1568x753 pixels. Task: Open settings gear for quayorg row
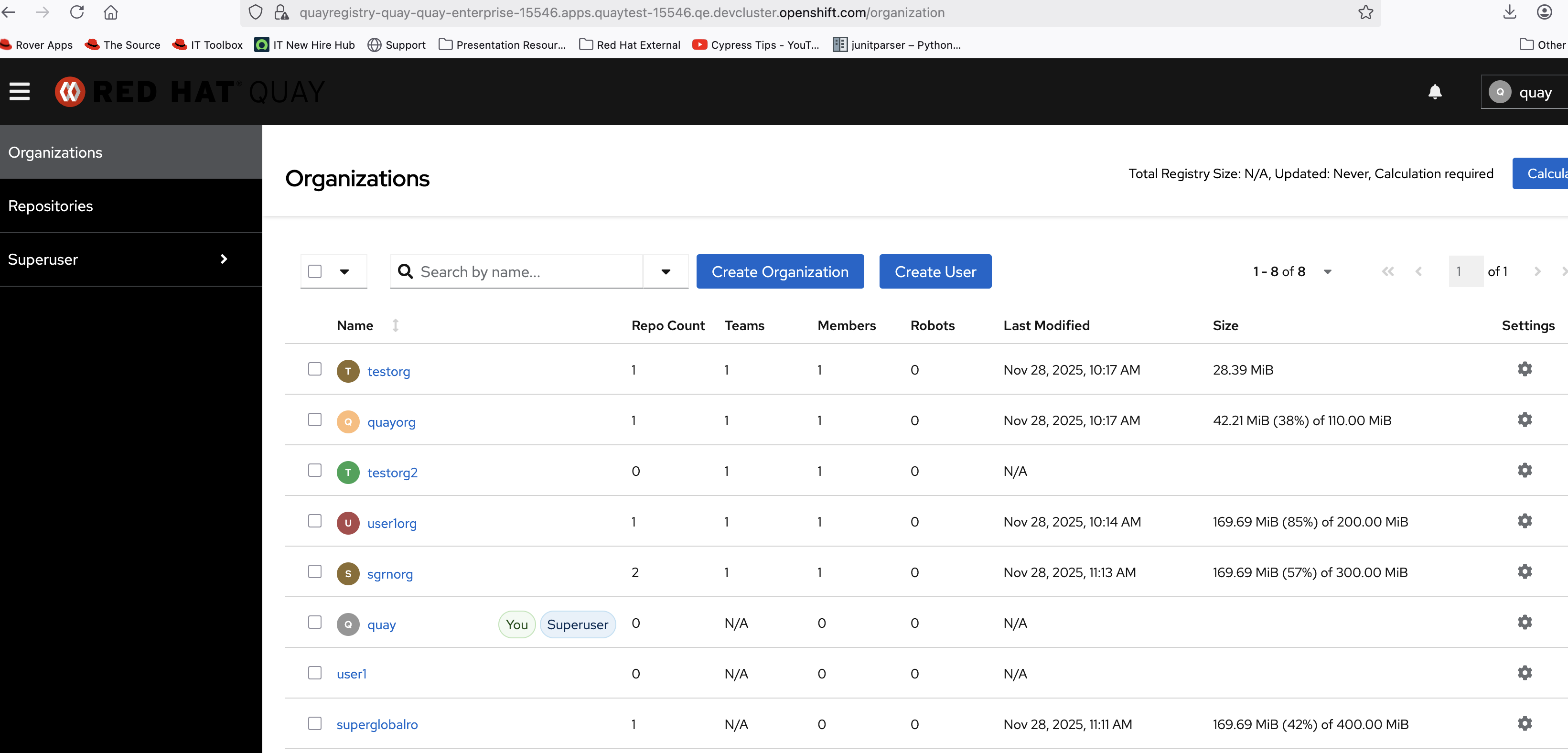click(x=1524, y=420)
